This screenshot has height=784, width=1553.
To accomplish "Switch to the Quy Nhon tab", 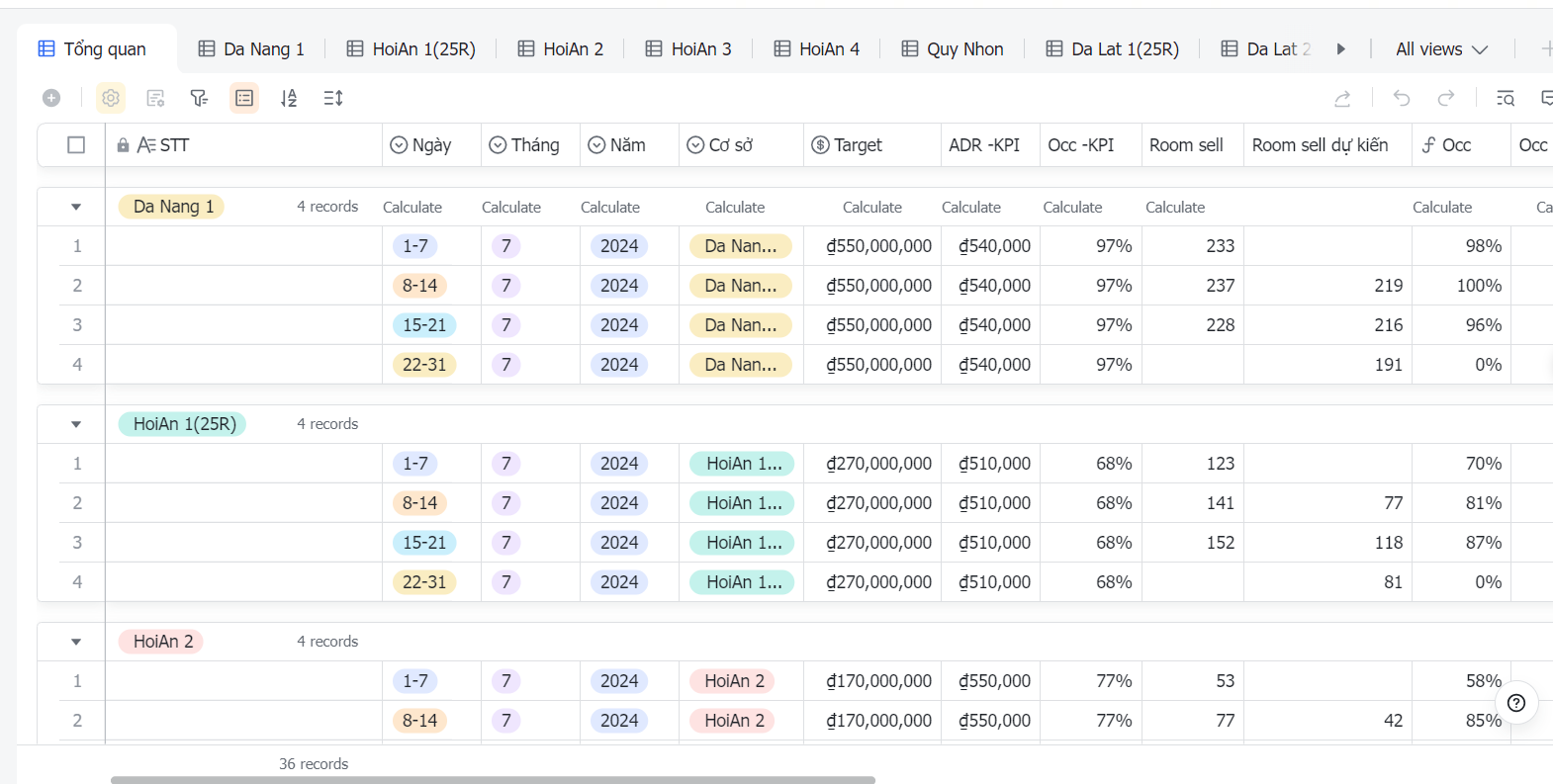I will (x=953, y=48).
